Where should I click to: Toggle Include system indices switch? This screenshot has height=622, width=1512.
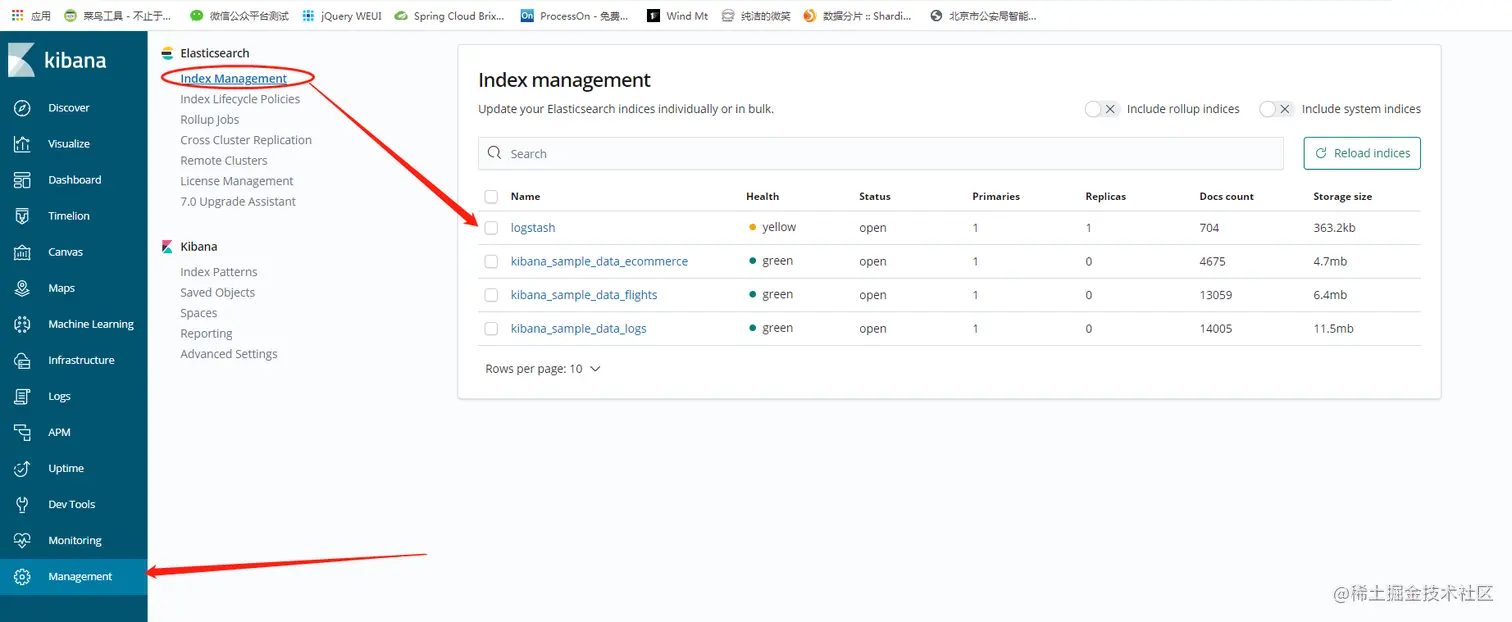[1276, 109]
